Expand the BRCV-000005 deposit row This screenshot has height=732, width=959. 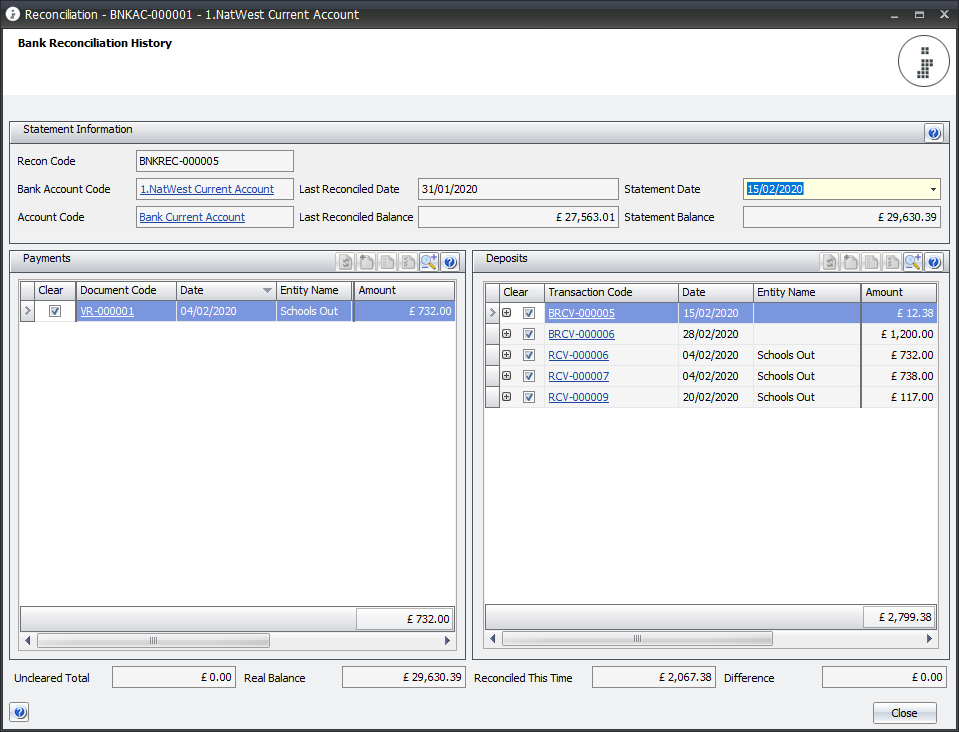(507, 313)
